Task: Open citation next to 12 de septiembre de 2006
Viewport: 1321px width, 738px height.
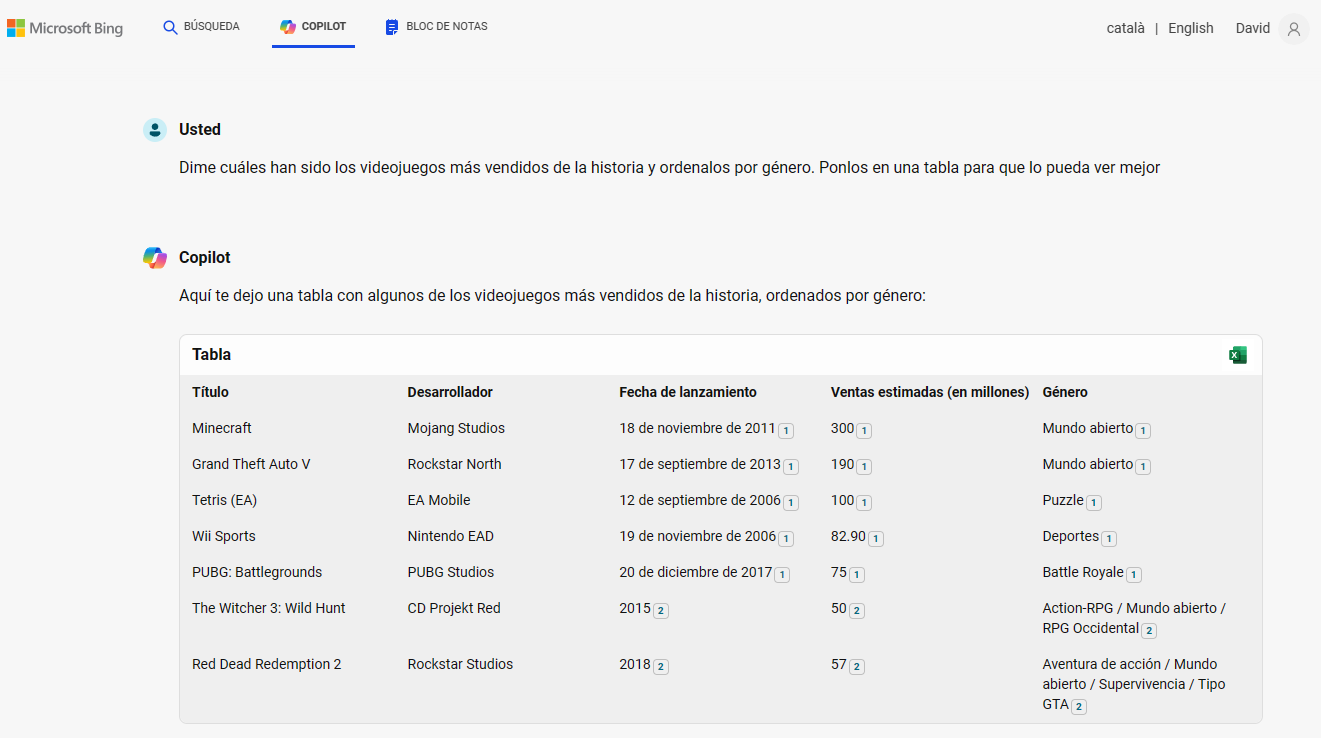Action: [x=791, y=502]
